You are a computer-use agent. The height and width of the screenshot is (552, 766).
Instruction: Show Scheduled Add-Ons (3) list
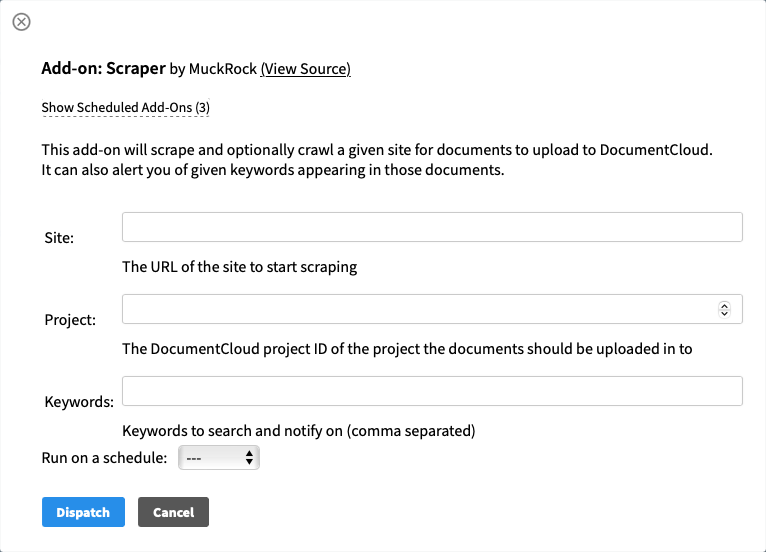[126, 107]
